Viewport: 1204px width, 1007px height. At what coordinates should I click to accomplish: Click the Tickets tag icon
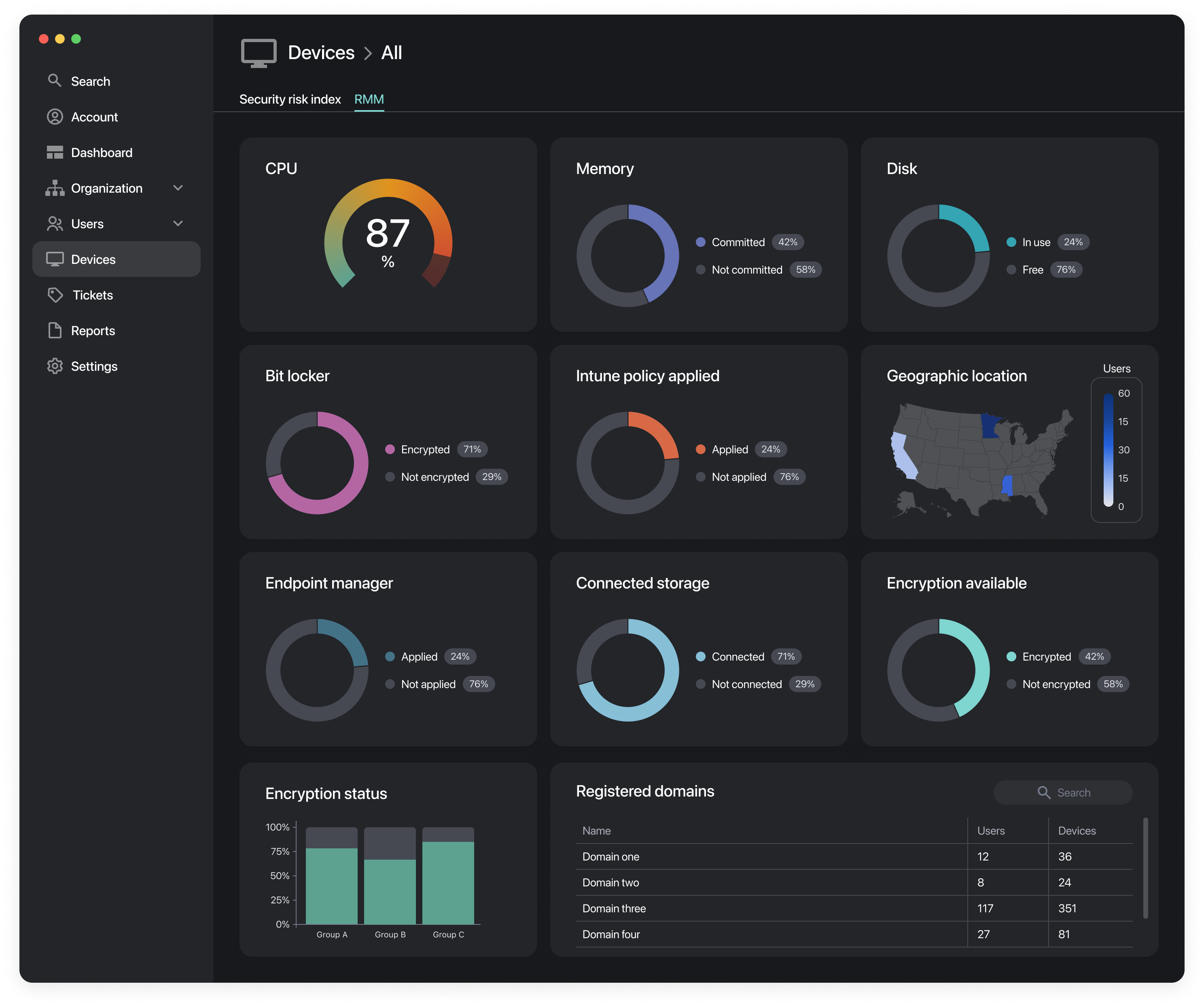pos(55,295)
